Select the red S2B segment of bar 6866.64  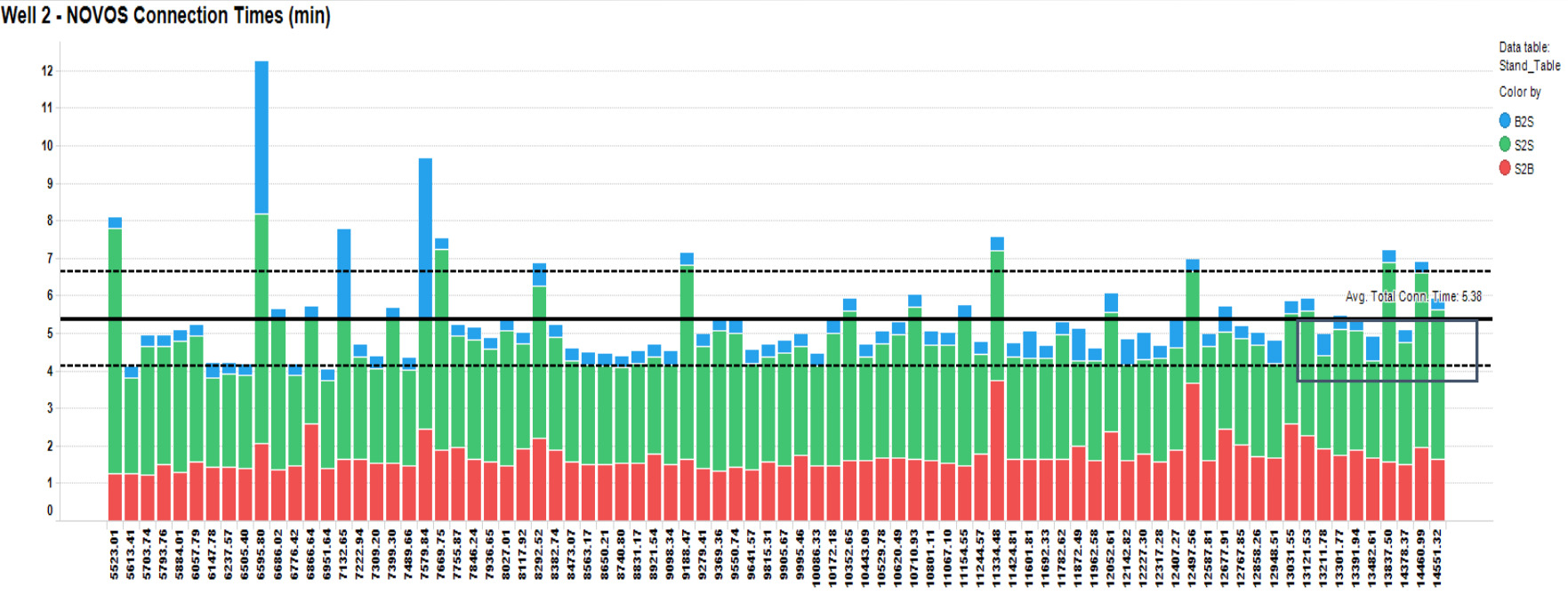click(310, 472)
